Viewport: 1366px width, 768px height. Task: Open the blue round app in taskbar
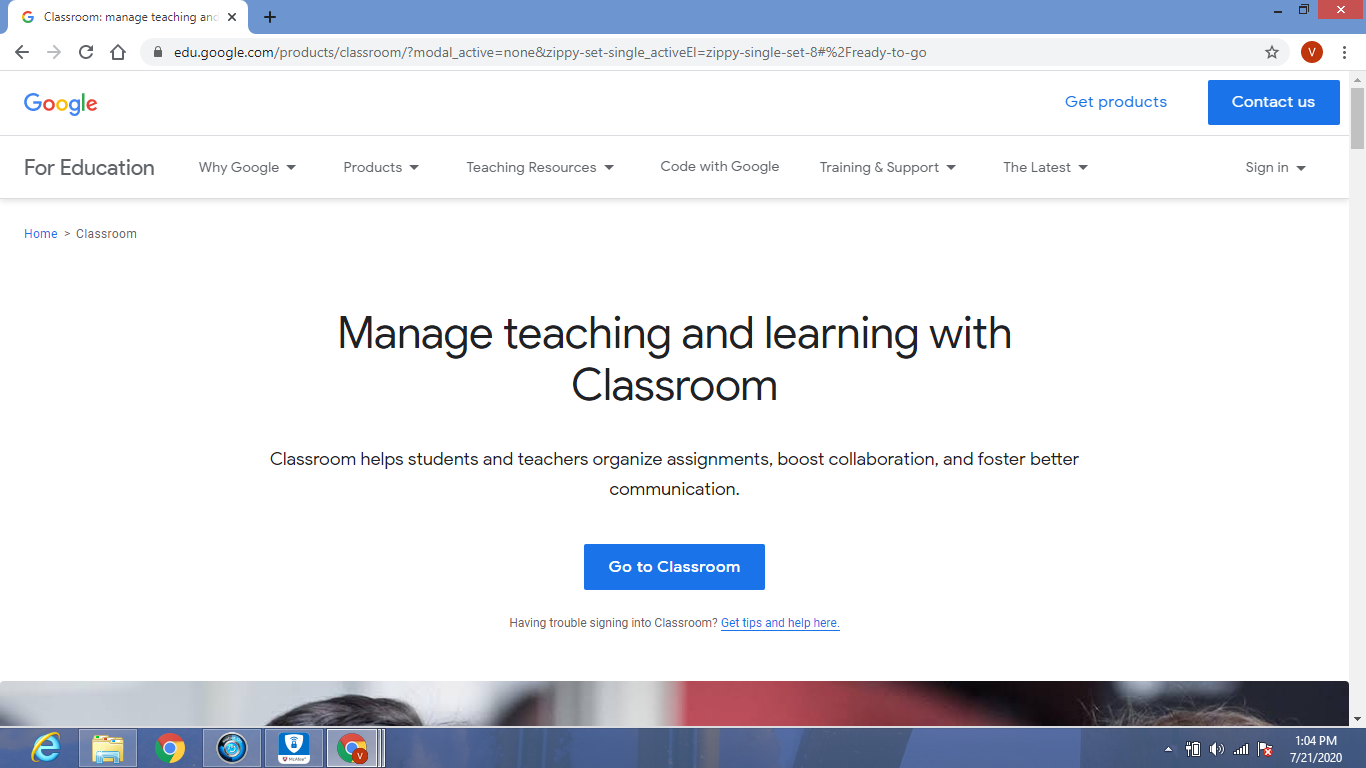(x=232, y=748)
